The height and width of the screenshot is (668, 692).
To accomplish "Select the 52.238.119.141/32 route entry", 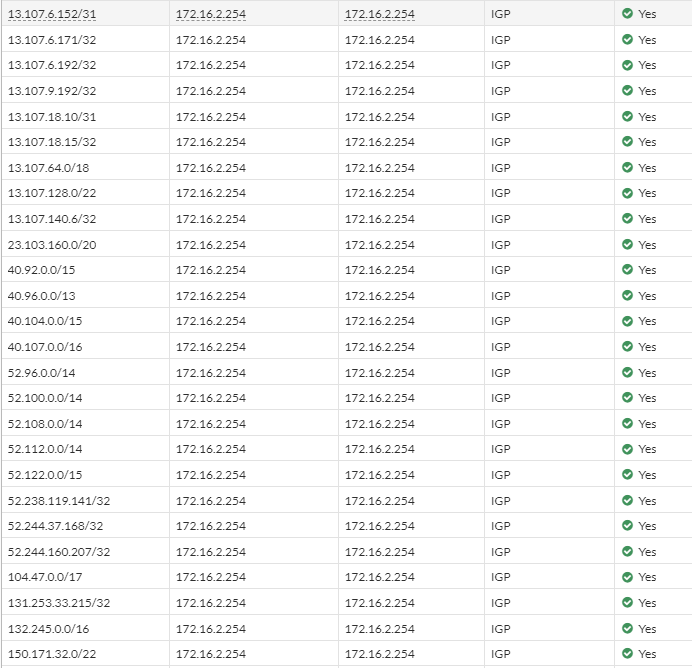I will (x=59, y=501).
